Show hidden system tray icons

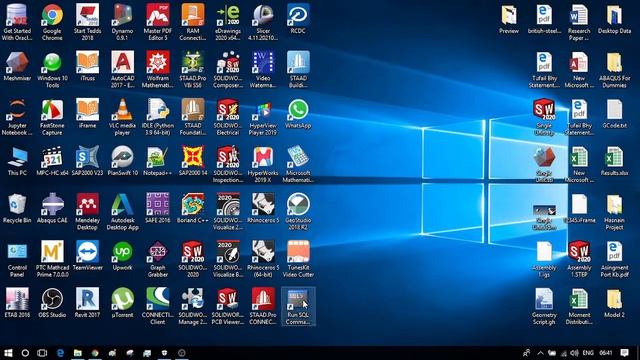click(540, 353)
